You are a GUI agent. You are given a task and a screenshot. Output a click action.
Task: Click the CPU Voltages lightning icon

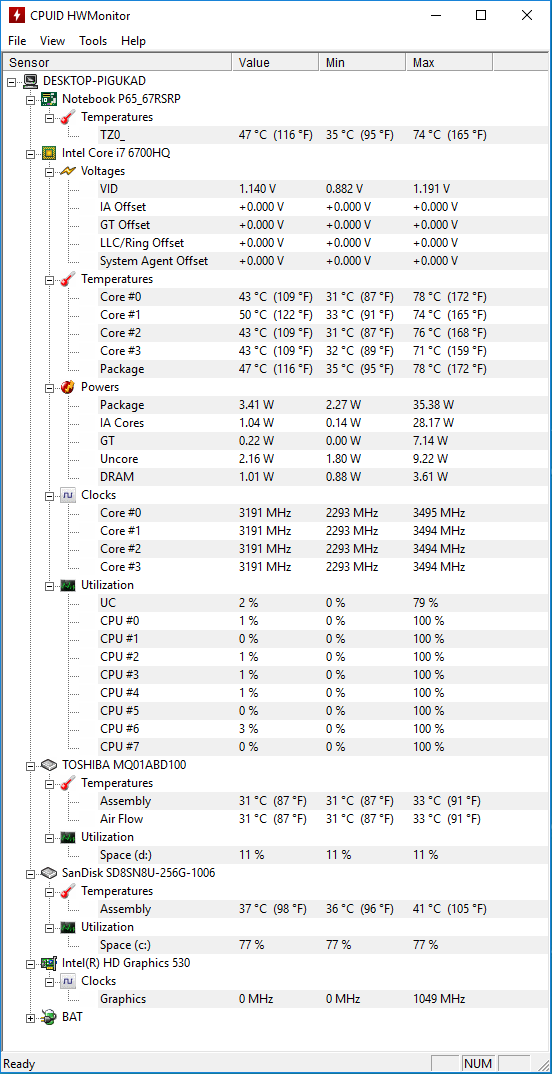68,171
